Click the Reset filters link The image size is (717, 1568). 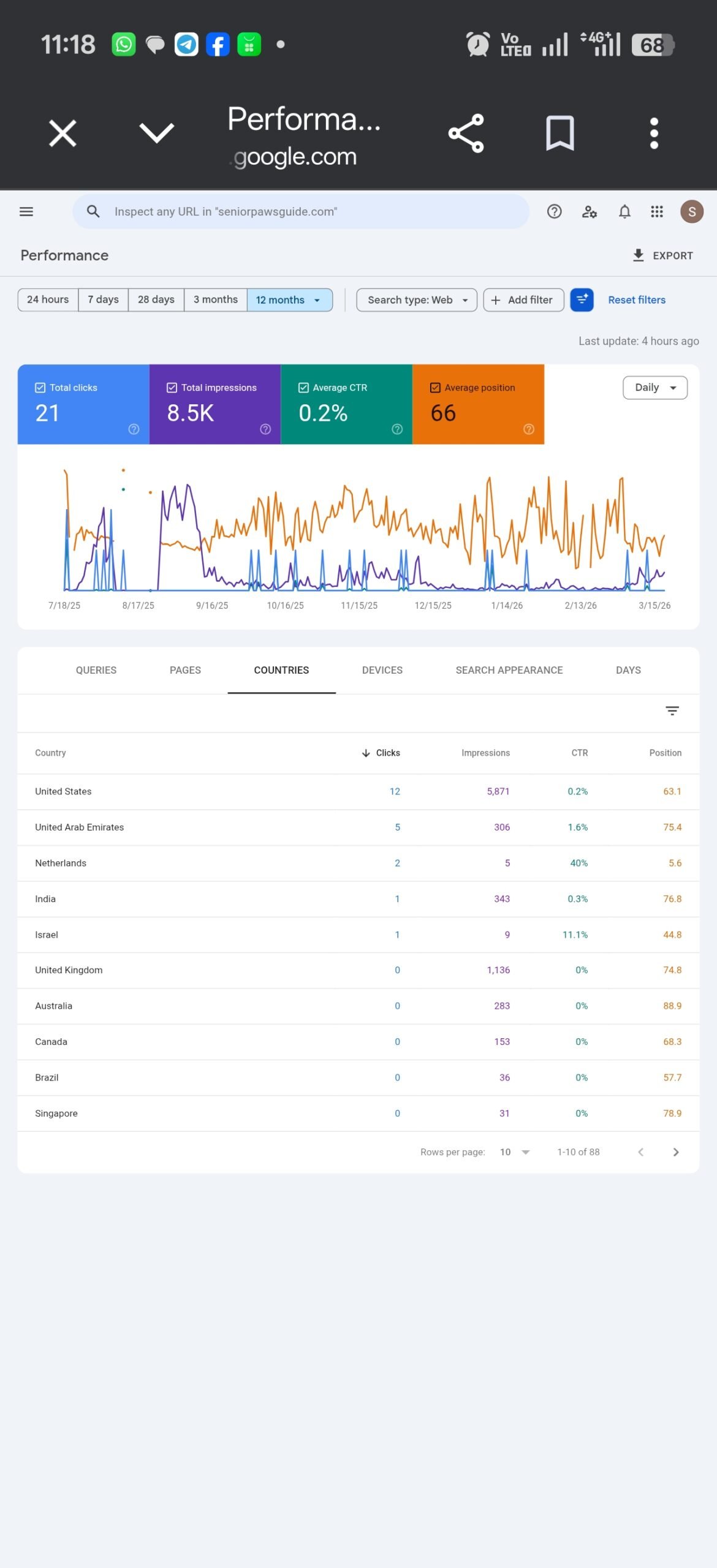click(636, 300)
